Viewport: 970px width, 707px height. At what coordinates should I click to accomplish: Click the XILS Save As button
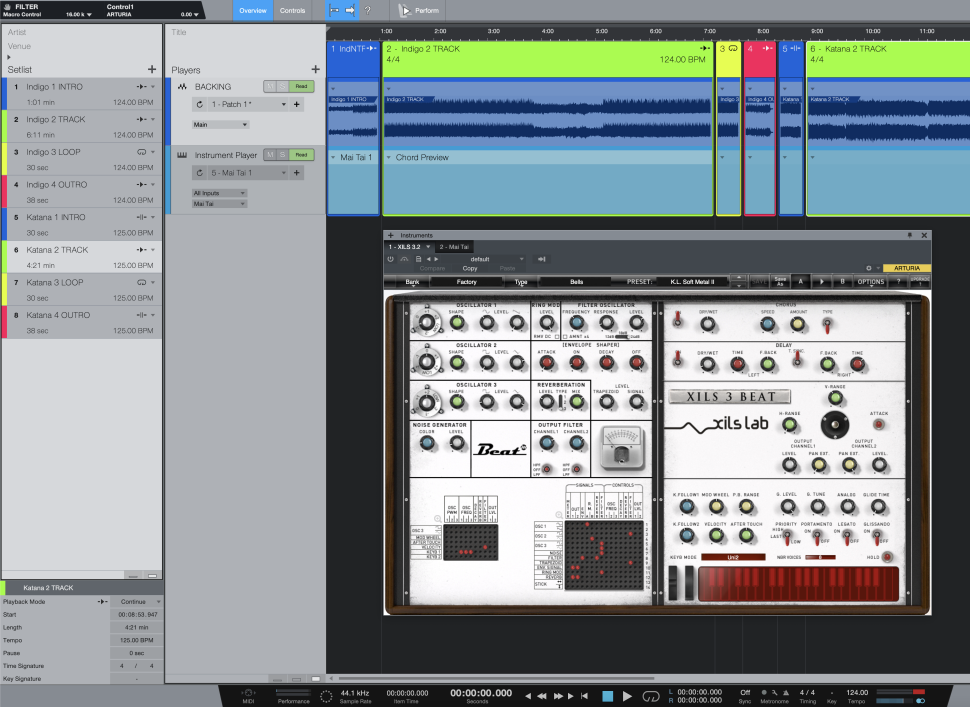[780, 281]
